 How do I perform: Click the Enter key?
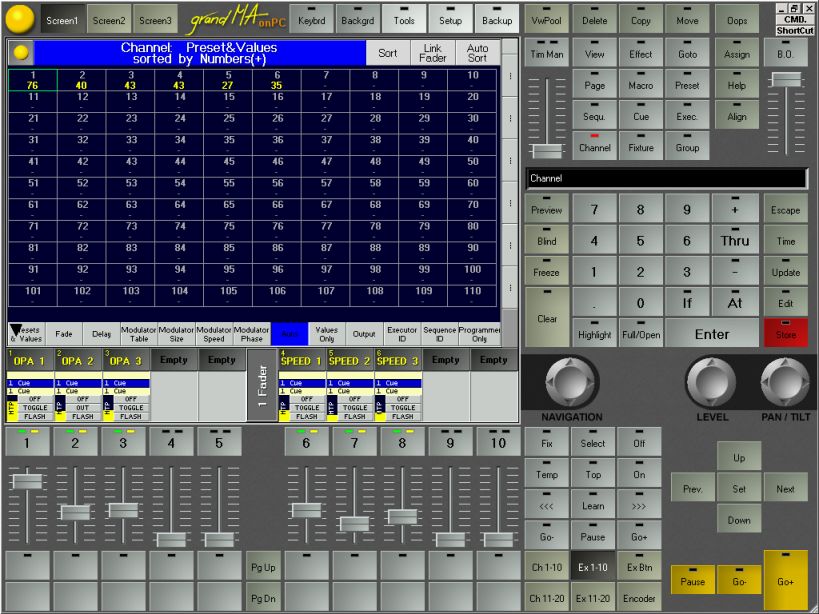(x=711, y=333)
